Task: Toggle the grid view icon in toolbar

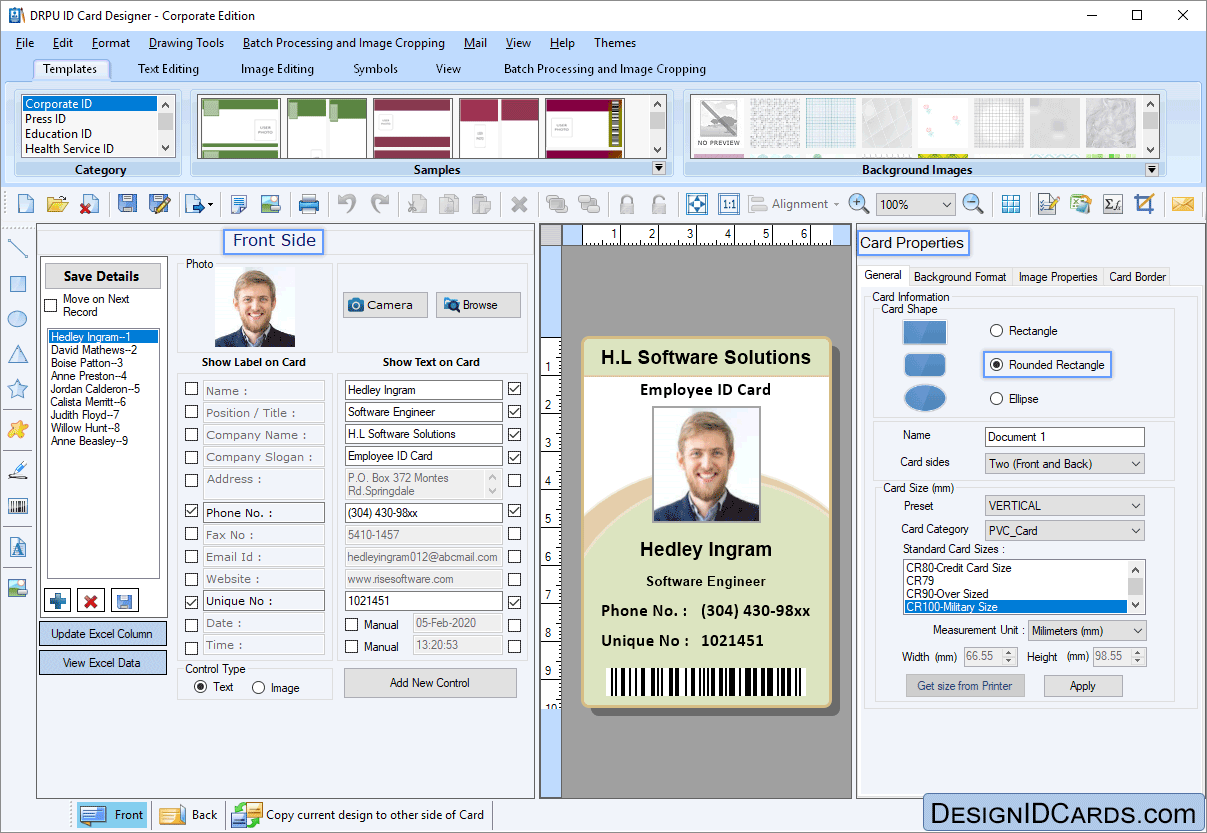Action: point(1011,204)
